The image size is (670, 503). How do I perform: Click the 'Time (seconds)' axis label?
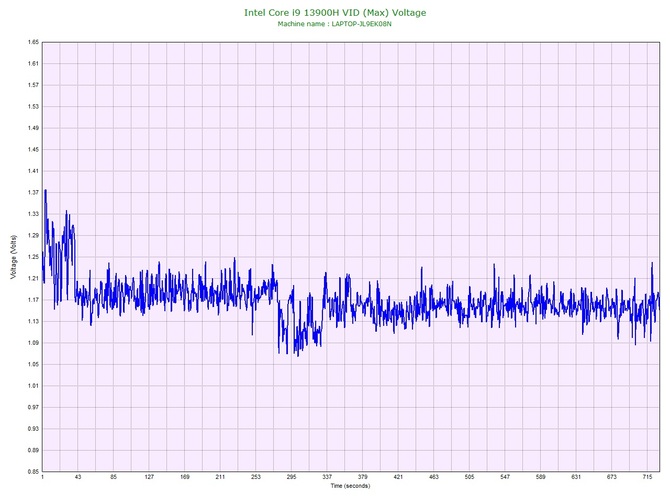350,486
